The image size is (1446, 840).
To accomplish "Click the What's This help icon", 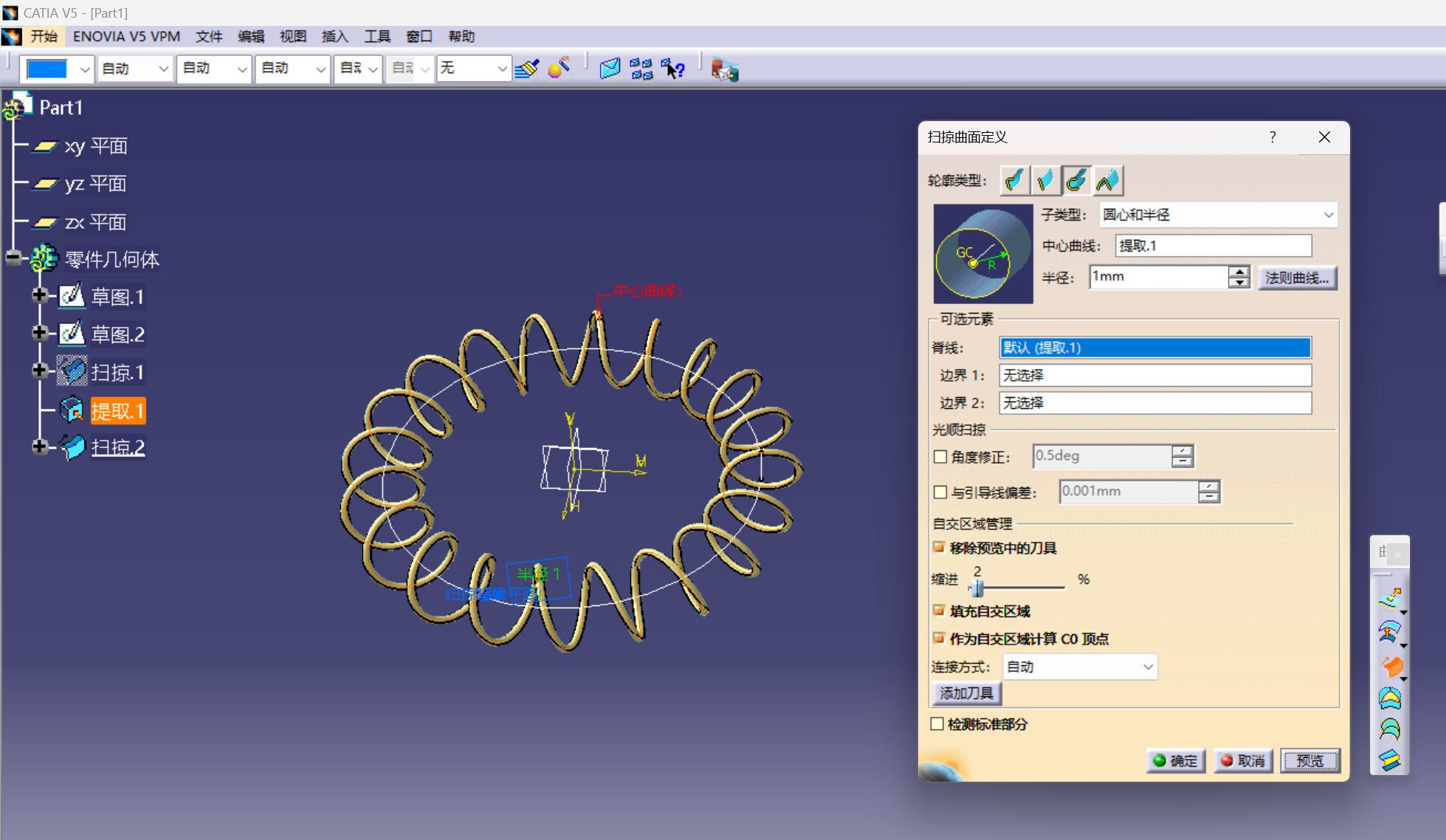I will pyautogui.click(x=673, y=69).
